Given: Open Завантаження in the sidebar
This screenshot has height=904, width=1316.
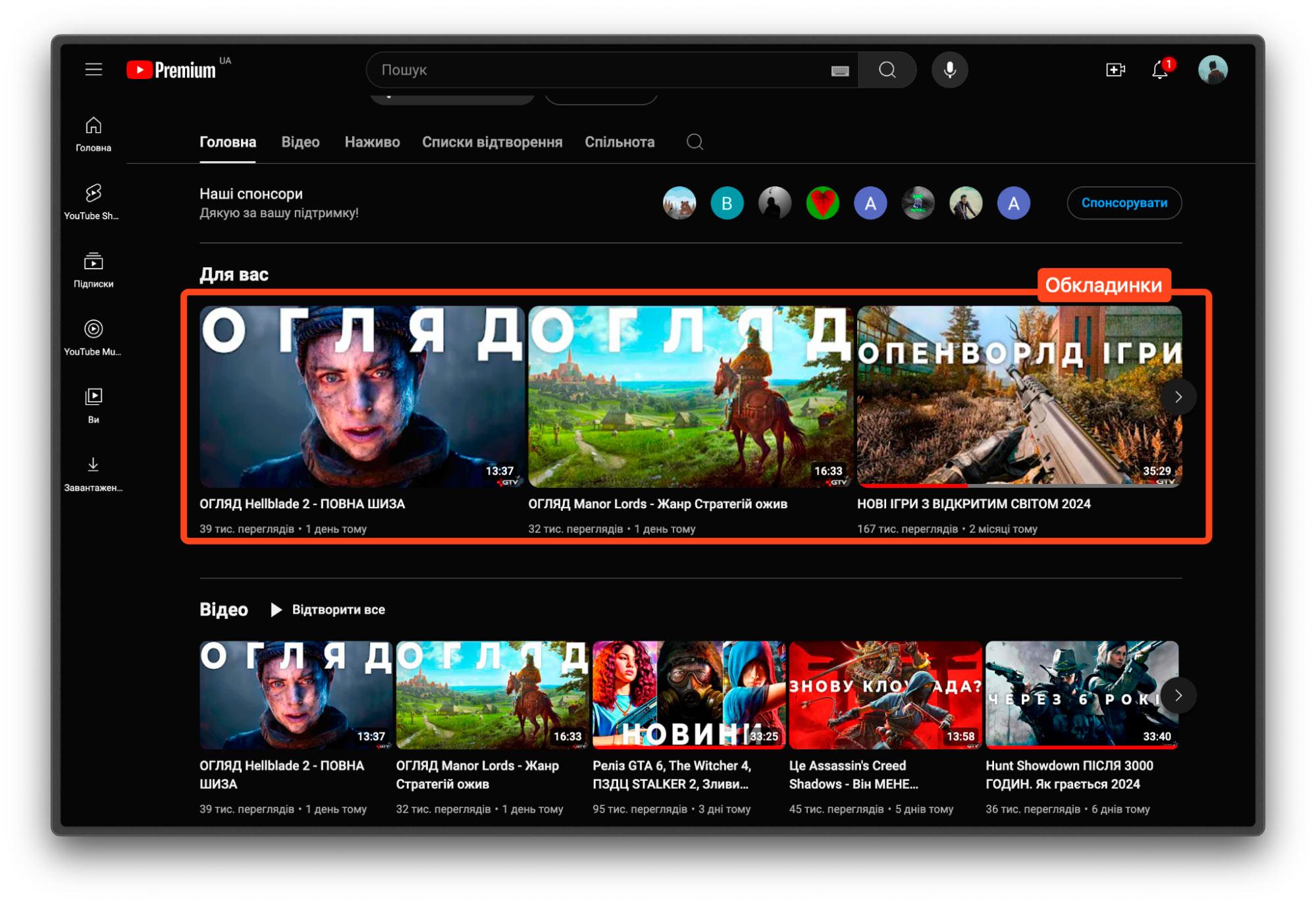Looking at the screenshot, I should pyautogui.click(x=93, y=474).
